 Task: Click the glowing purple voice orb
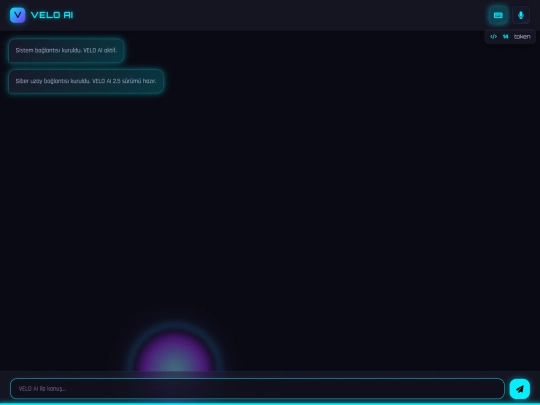175,351
